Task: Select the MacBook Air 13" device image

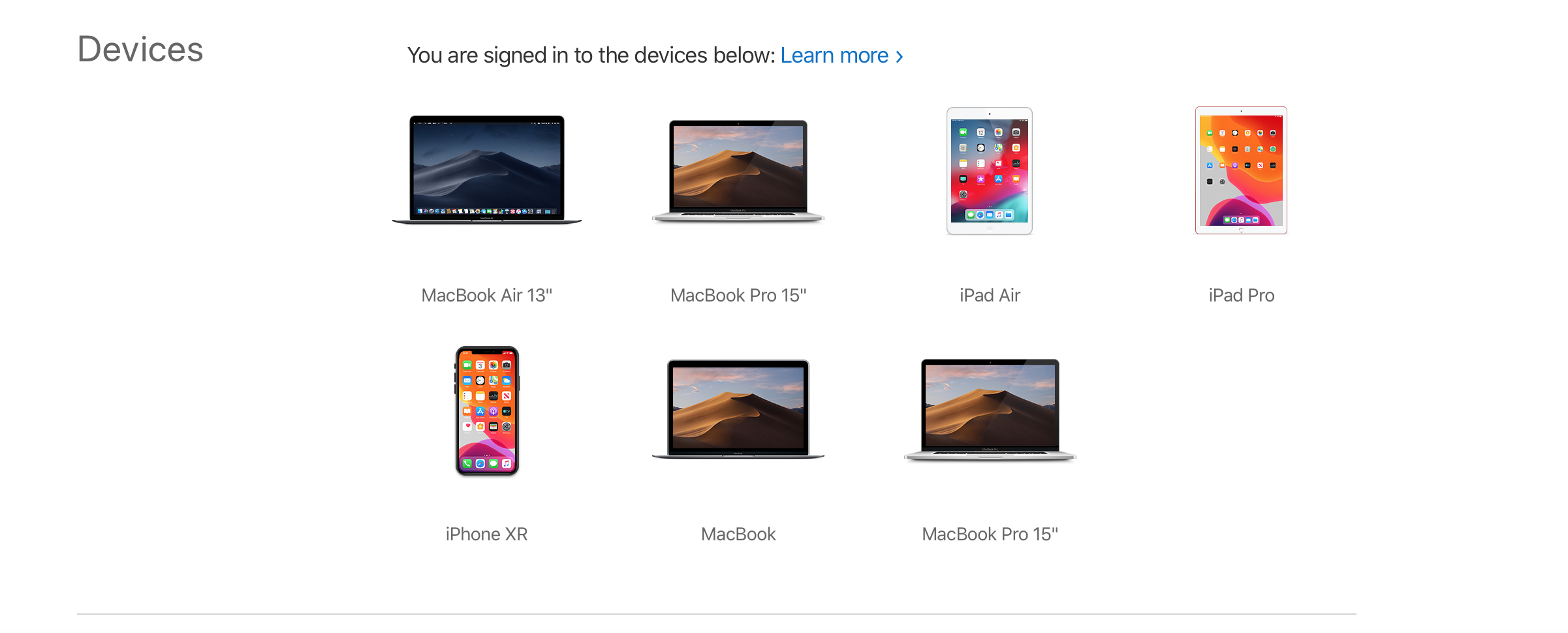Action: click(x=487, y=170)
